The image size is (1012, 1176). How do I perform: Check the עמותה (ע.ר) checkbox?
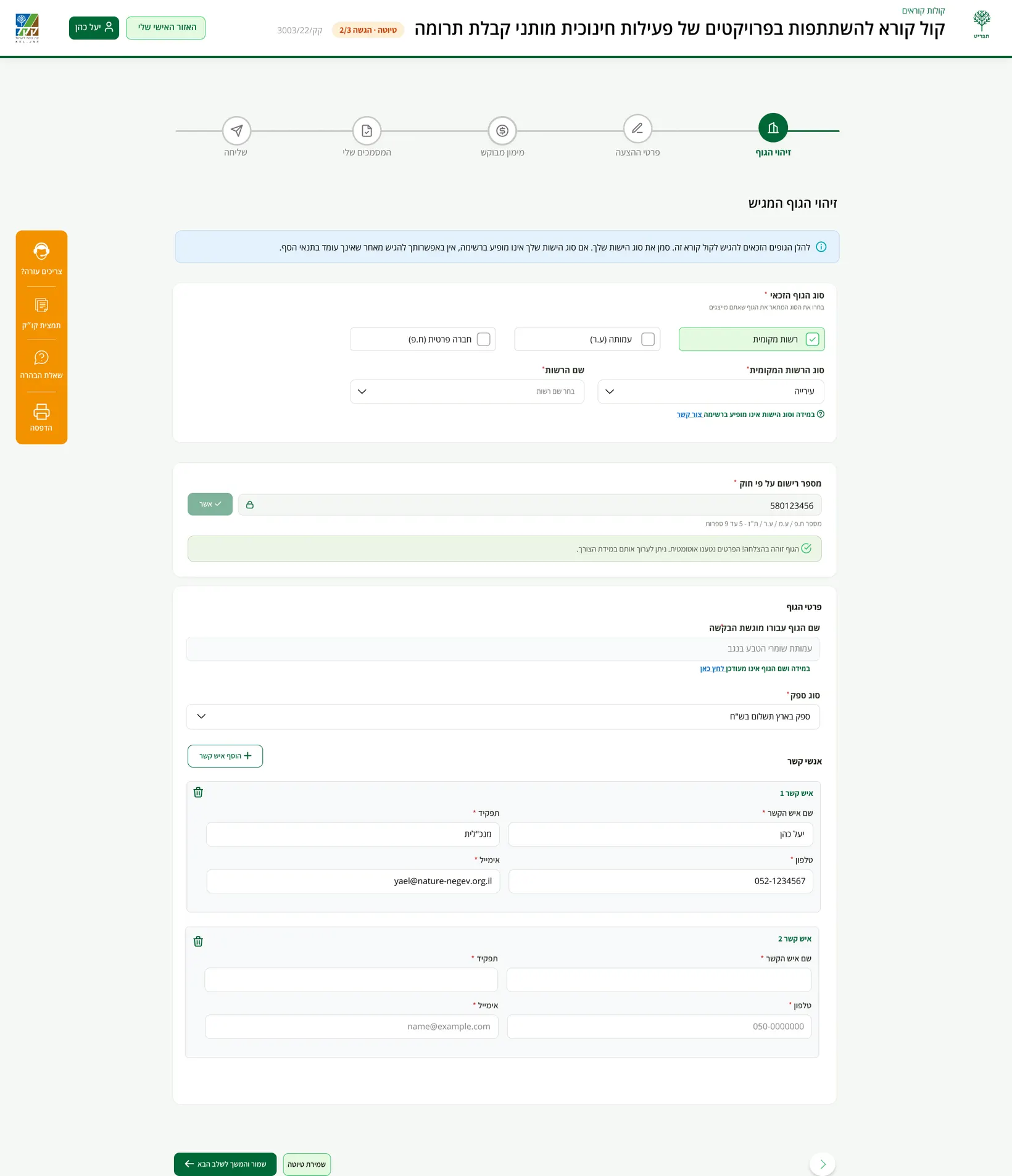(648, 339)
